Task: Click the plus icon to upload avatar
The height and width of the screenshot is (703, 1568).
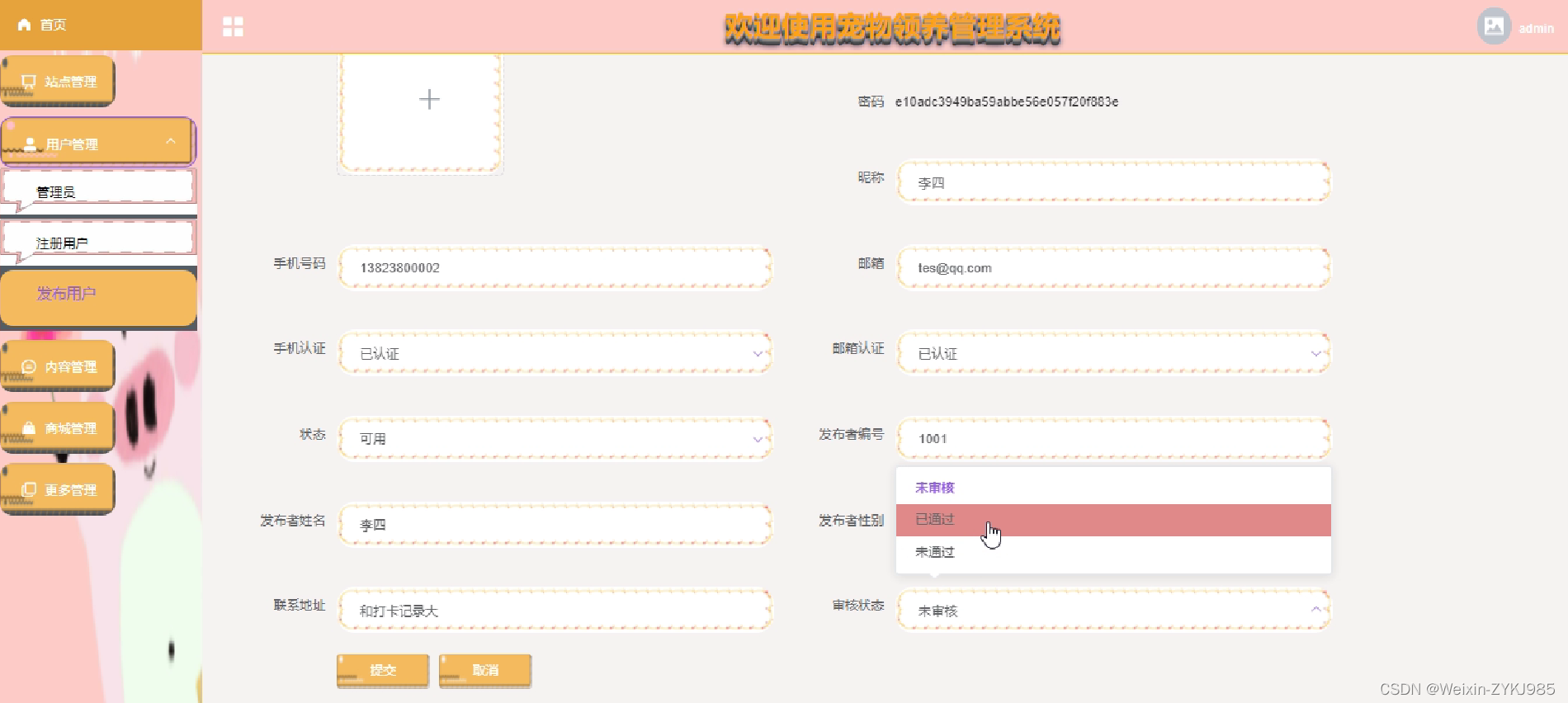Action: [x=429, y=99]
